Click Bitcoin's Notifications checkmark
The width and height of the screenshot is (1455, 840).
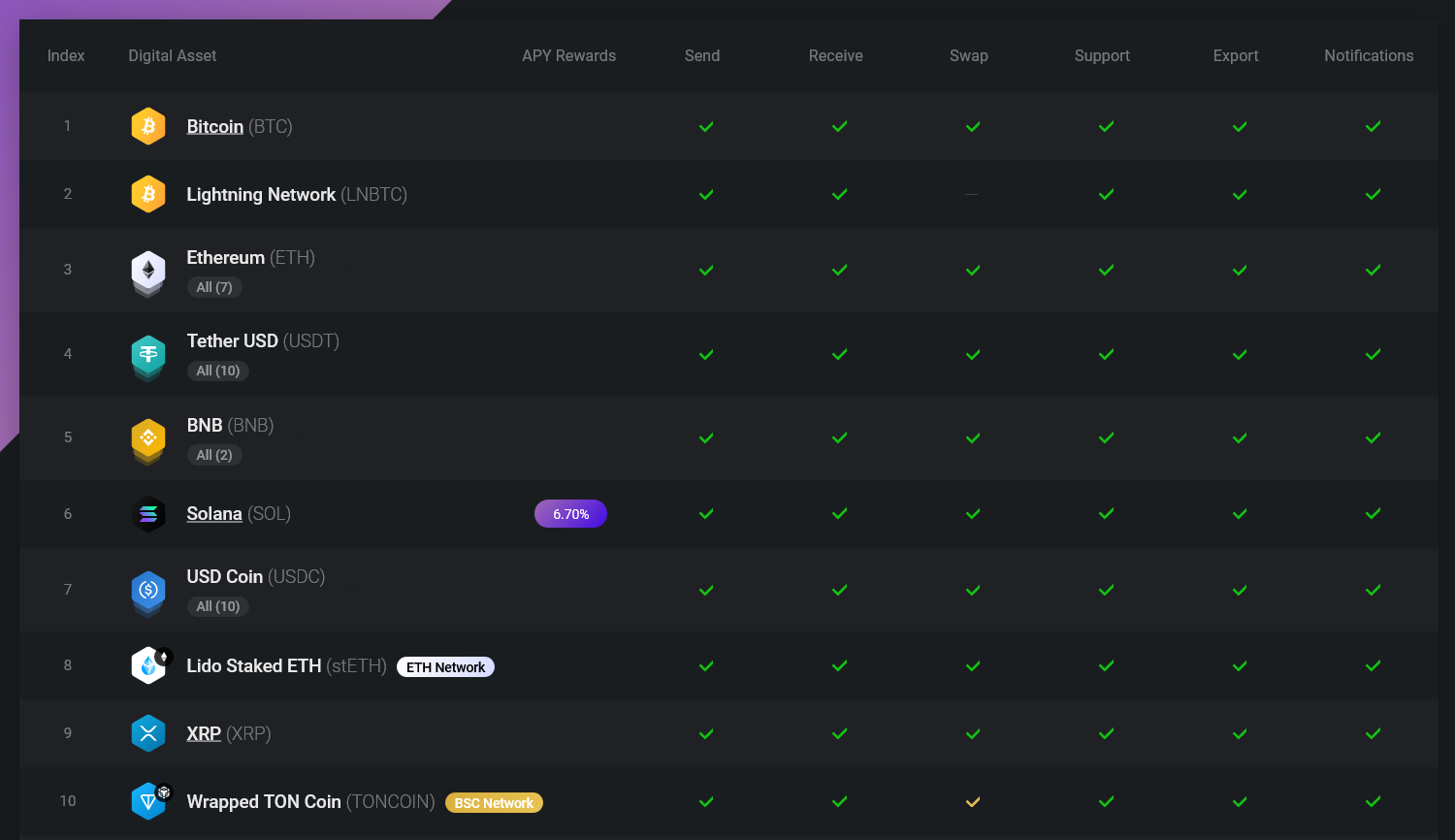(1374, 126)
